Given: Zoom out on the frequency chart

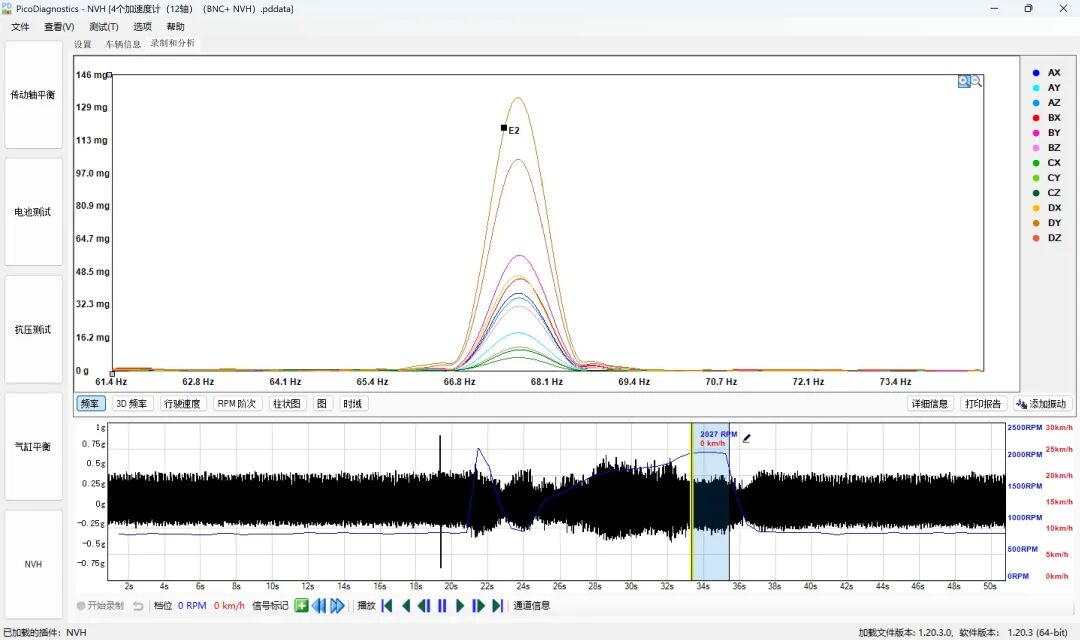Looking at the screenshot, I should point(976,81).
